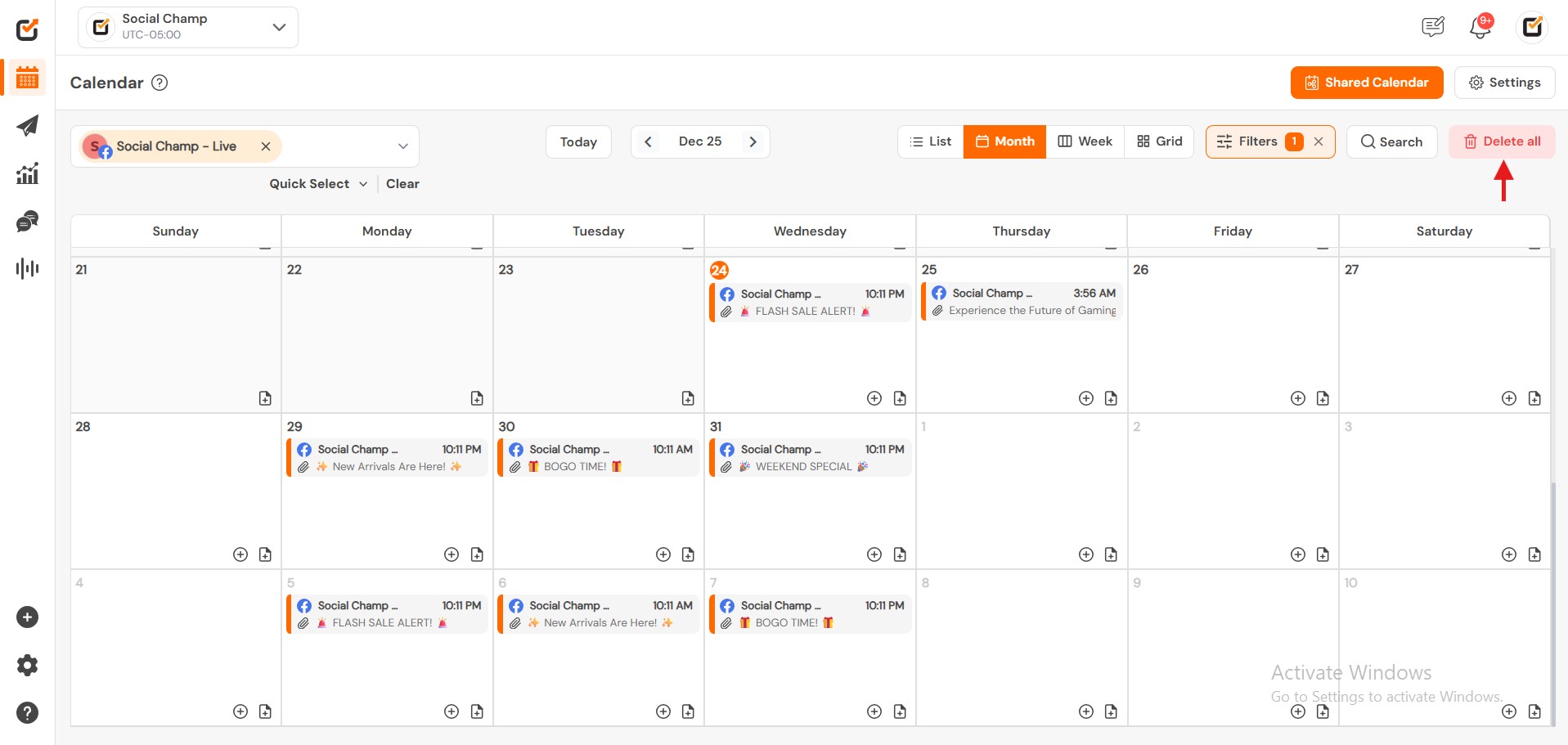Image resolution: width=1568 pixels, height=745 pixels.
Task: Switch to Grid view
Action: coord(1159,141)
